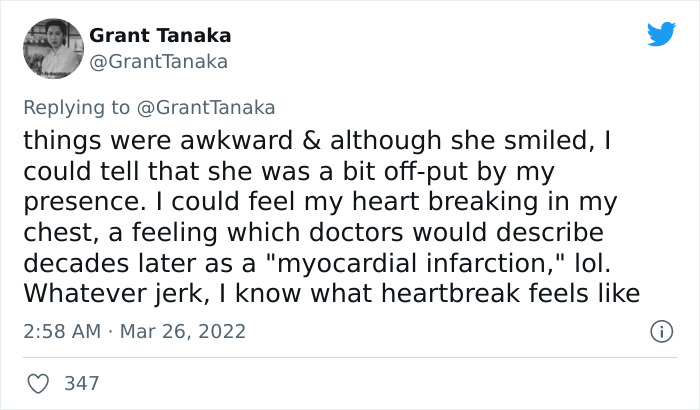Image resolution: width=700 pixels, height=410 pixels.
Task: Like the tweet with the heart icon
Action: pyautogui.click(x=37, y=382)
